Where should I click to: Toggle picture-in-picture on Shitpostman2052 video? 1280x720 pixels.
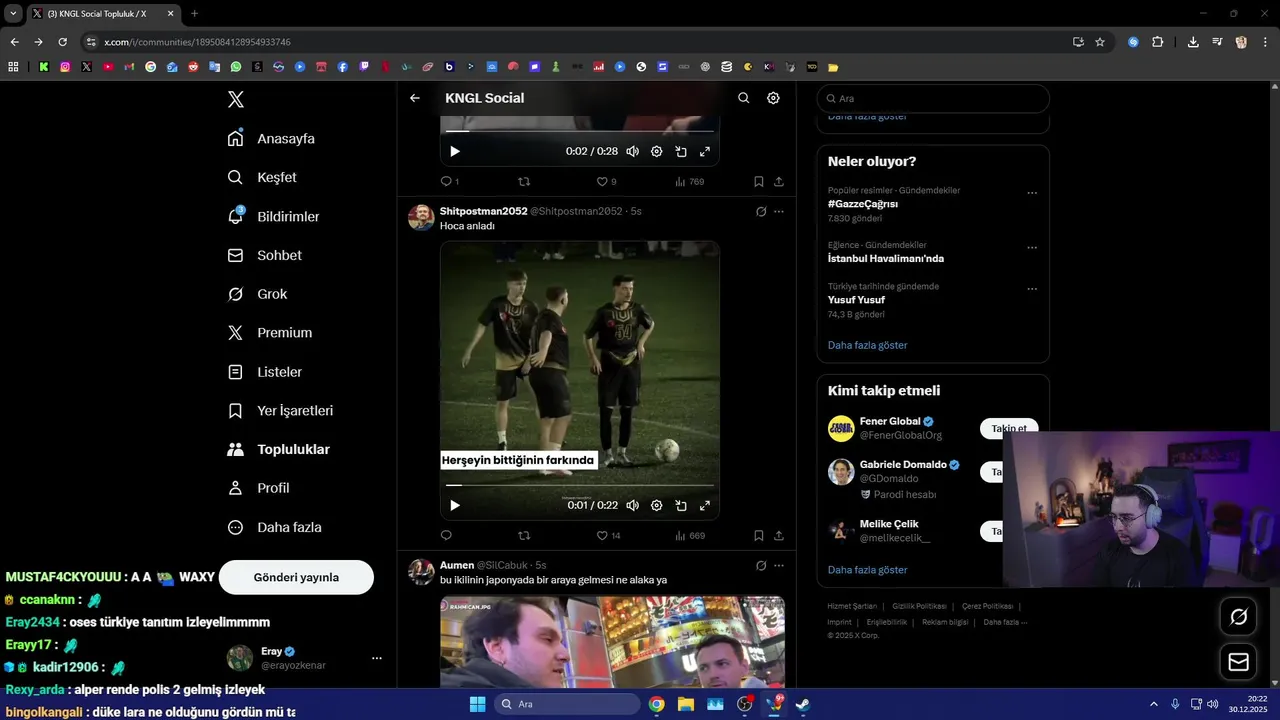[x=680, y=505]
